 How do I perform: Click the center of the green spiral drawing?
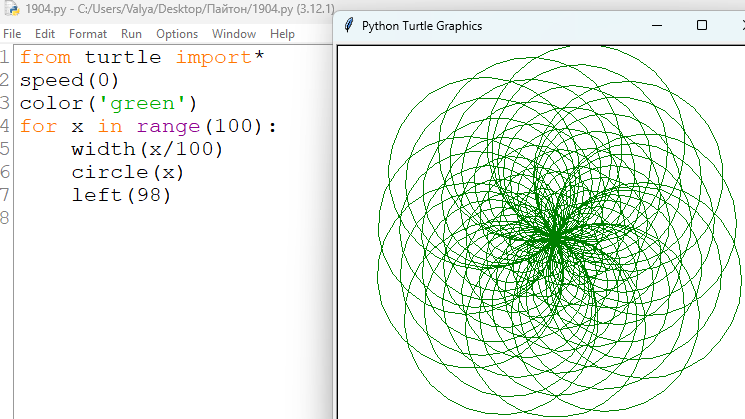pyautogui.click(x=555, y=238)
